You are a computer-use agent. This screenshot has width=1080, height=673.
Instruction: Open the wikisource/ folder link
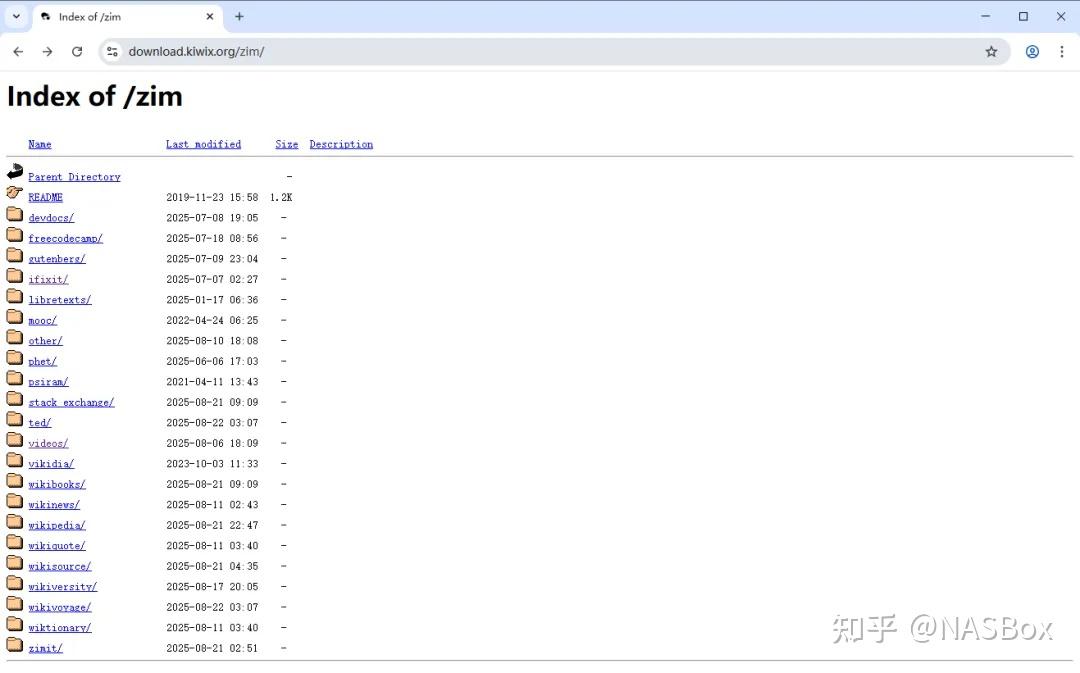[60, 566]
